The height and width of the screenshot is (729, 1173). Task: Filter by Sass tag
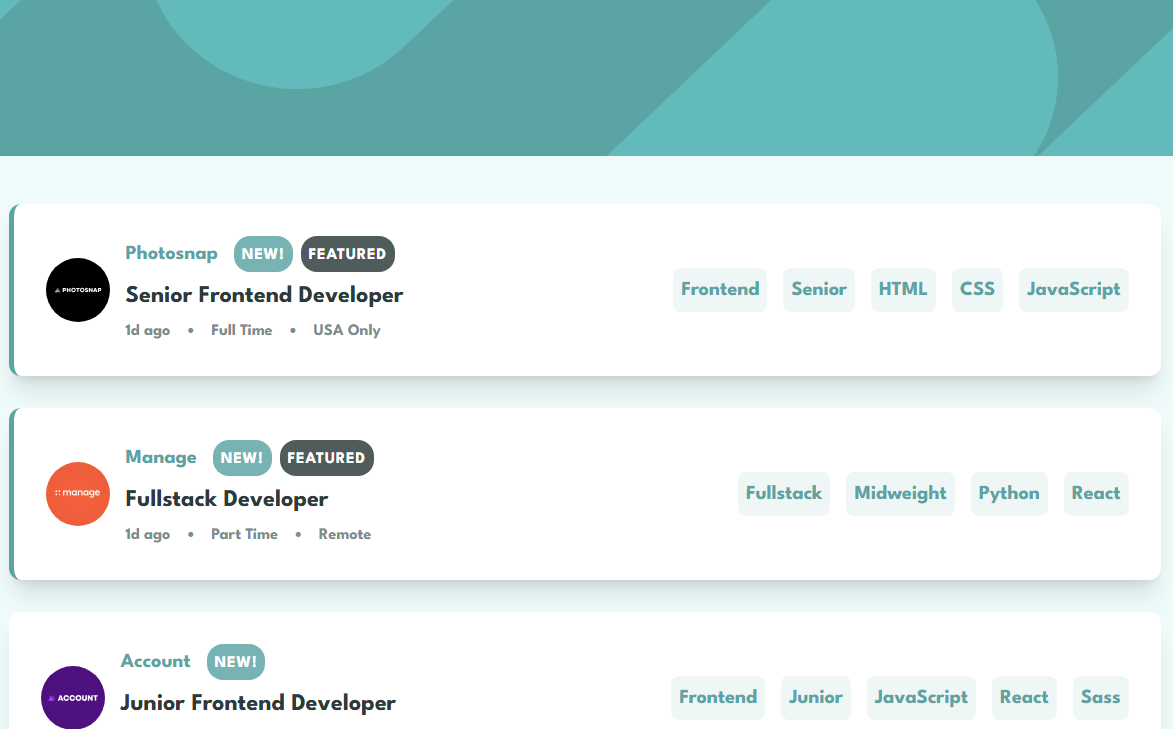1100,698
